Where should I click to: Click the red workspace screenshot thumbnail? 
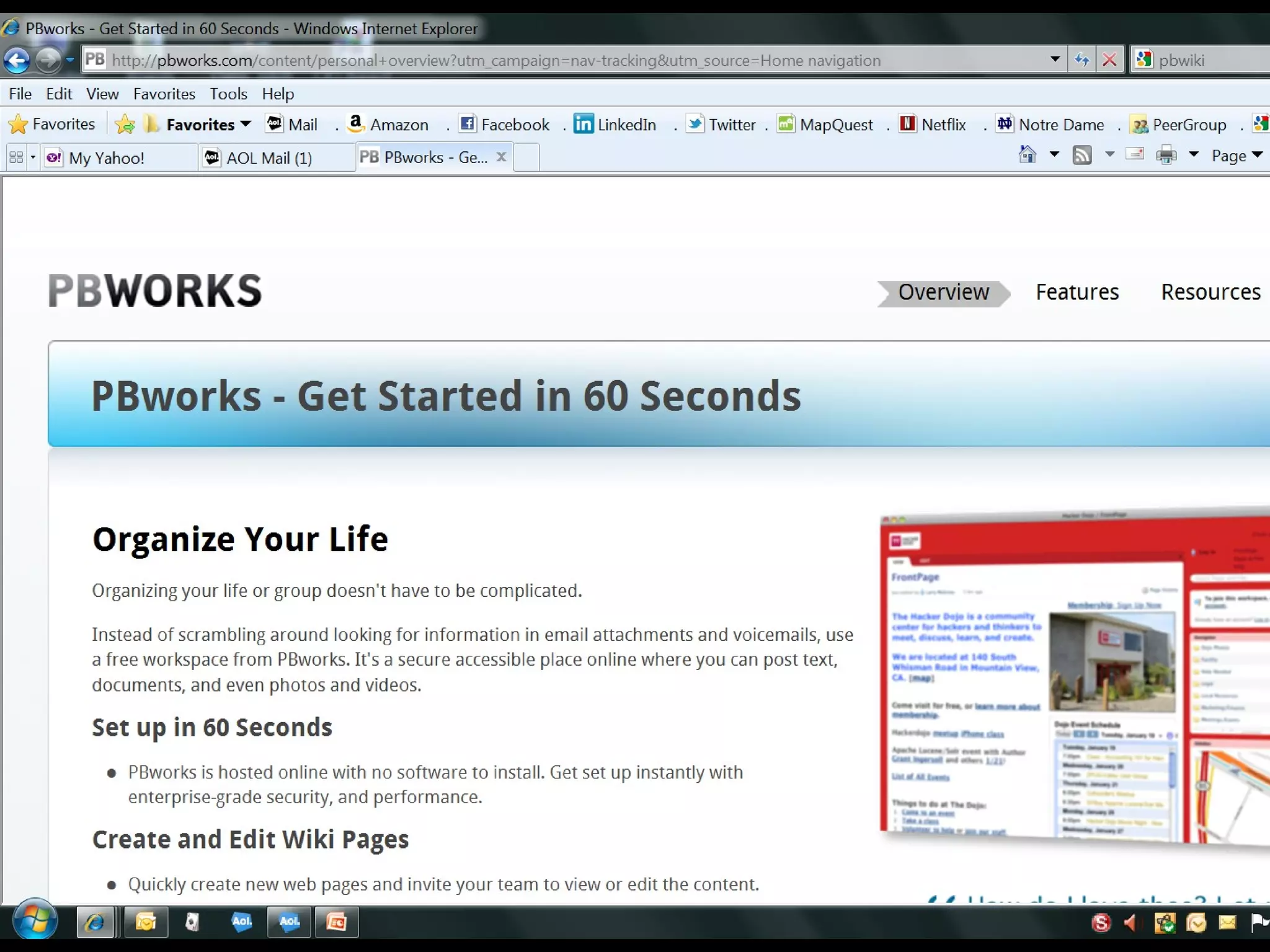(1075, 676)
